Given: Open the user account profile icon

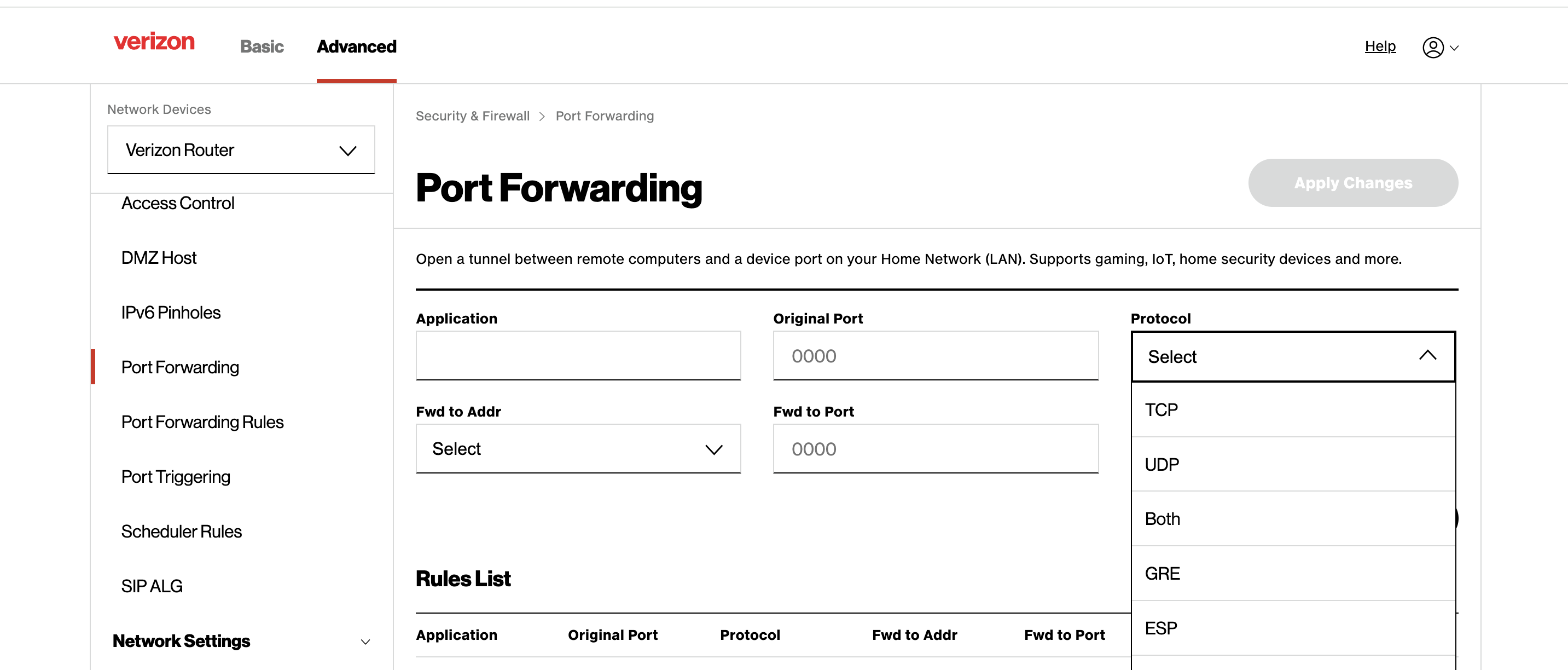Looking at the screenshot, I should click(x=1433, y=48).
